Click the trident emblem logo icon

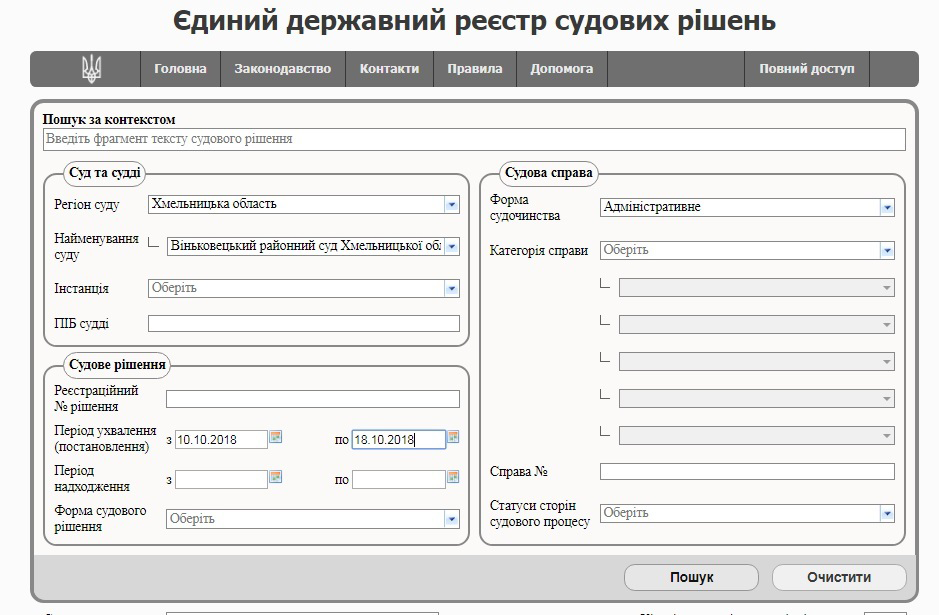tap(91, 69)
